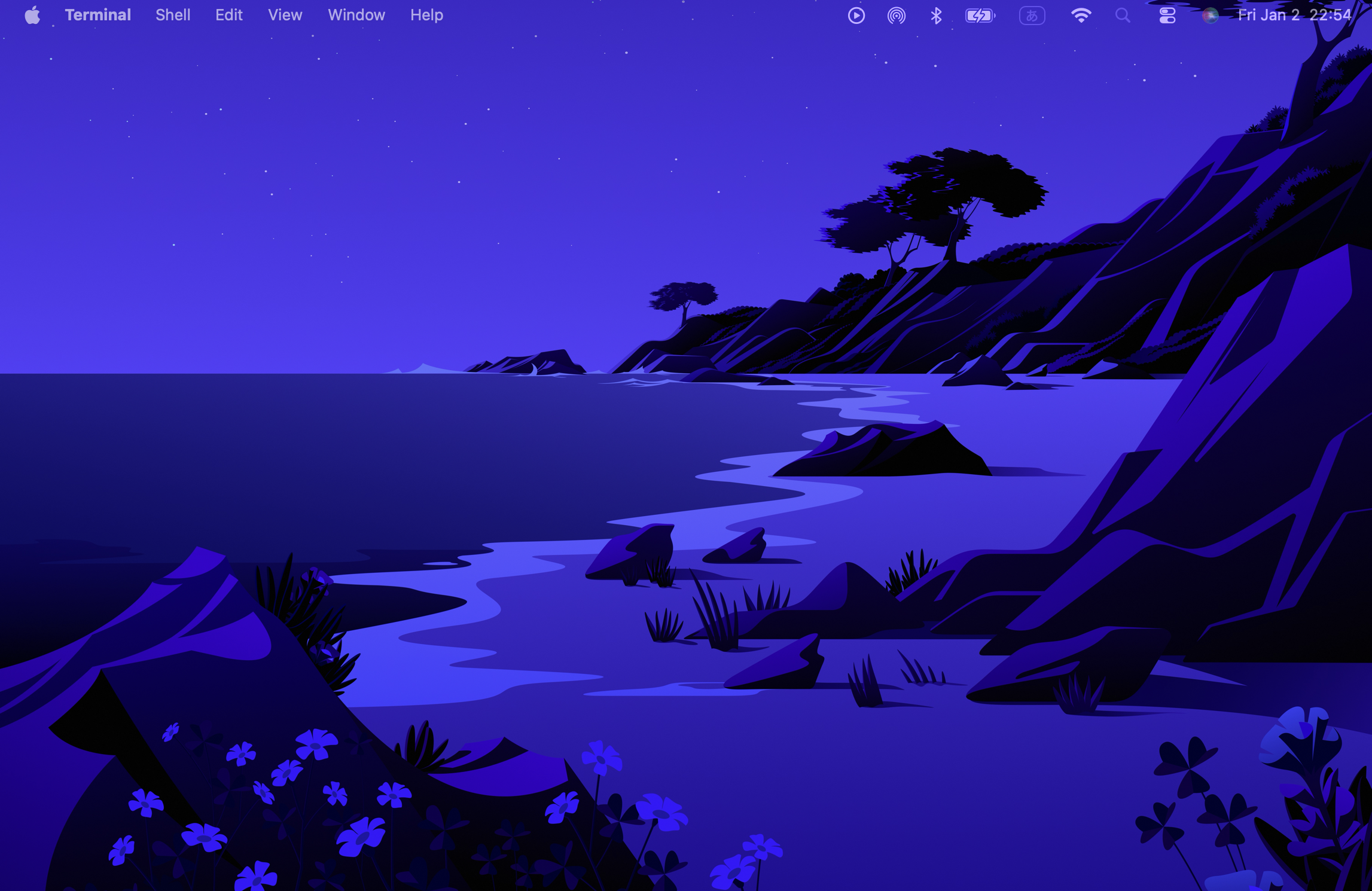The width and height of the screenshot is (1372, 891).
Task: Open Spotlight search magnifier
Action: [1123, 15]
